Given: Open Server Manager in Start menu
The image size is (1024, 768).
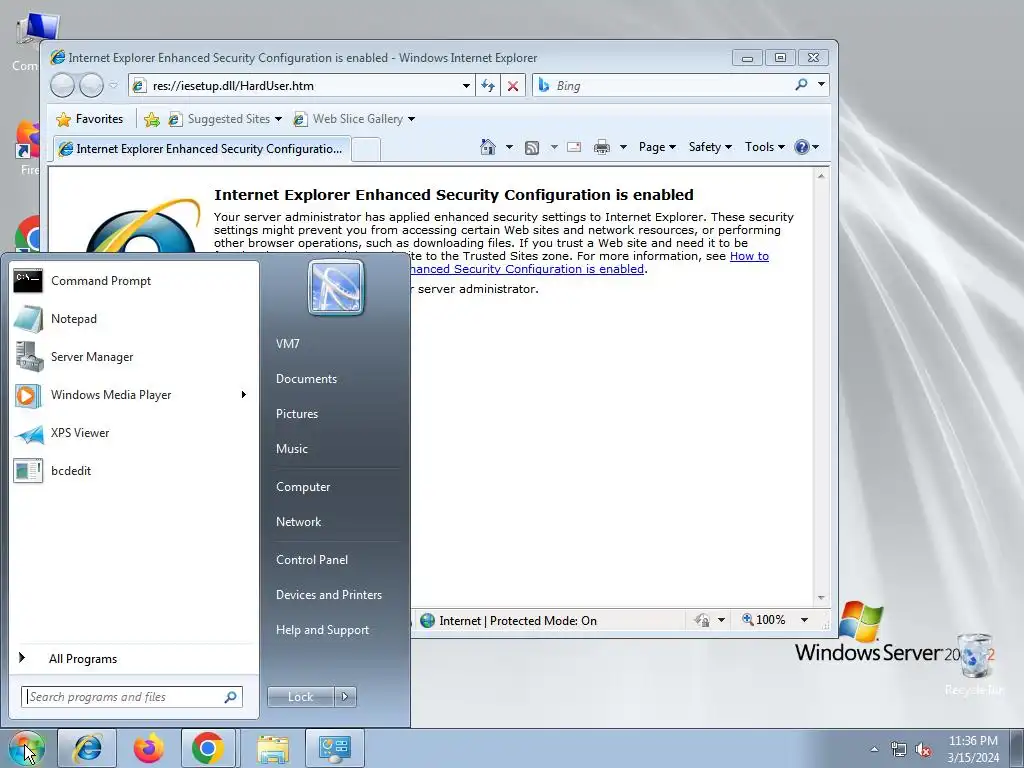Looking at the screenshot, I should [x=134, y=357].
